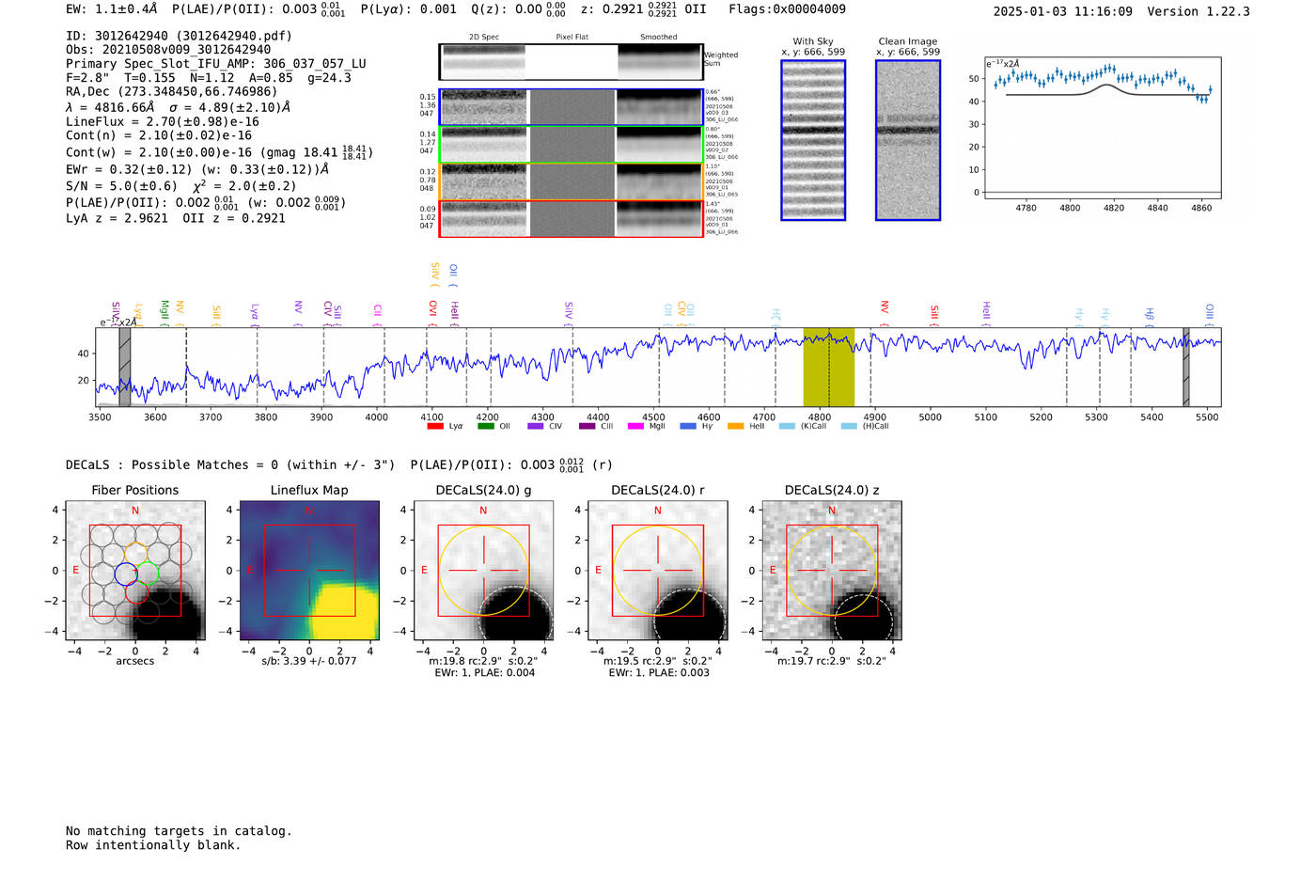1316x896 pixels.
Task: Click the Fiber Positions panel
Action: point(135,571)
